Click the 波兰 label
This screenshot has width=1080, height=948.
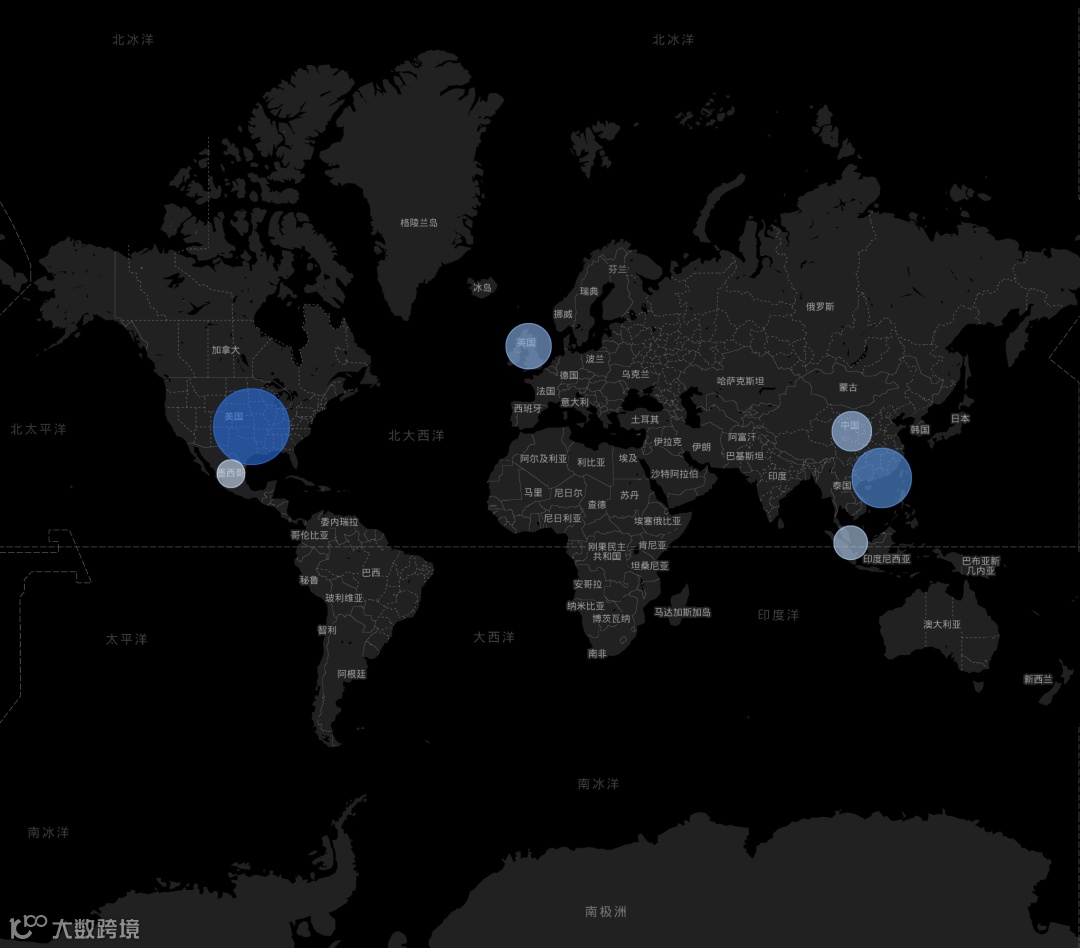(595, 359)
